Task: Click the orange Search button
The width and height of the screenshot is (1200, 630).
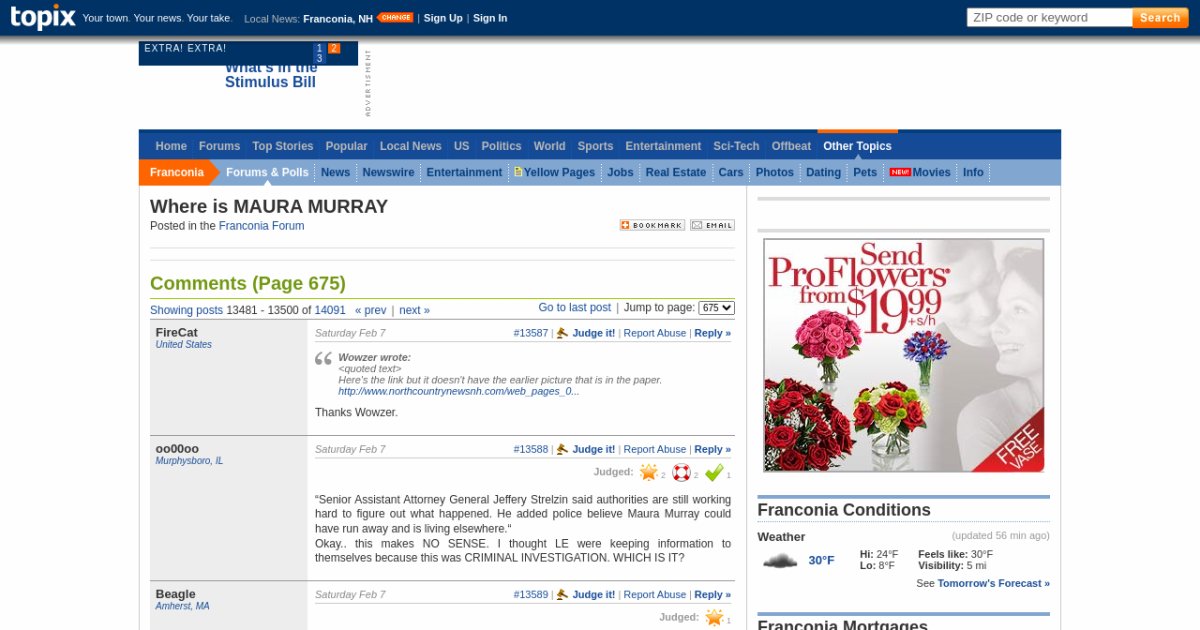Action: (1160, 17)
